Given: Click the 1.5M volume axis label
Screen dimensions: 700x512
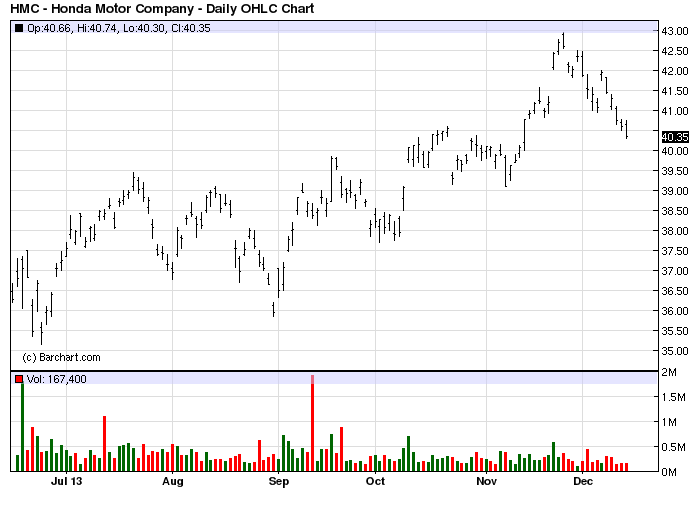Looking at the screenshot, I should click(673, 397).
